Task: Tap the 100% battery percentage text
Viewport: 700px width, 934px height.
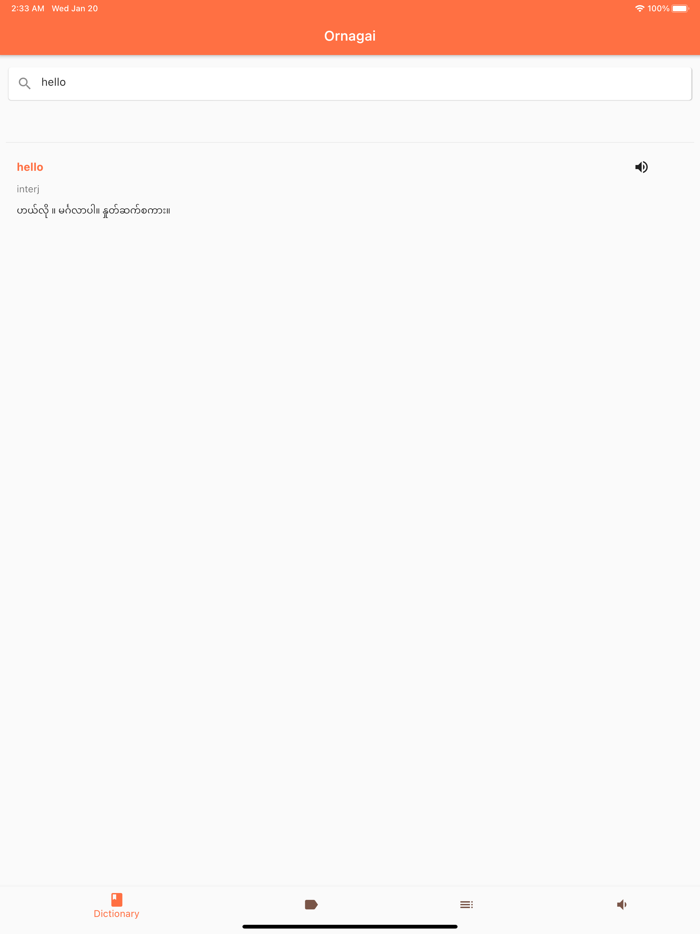Action: coord(658,8)
